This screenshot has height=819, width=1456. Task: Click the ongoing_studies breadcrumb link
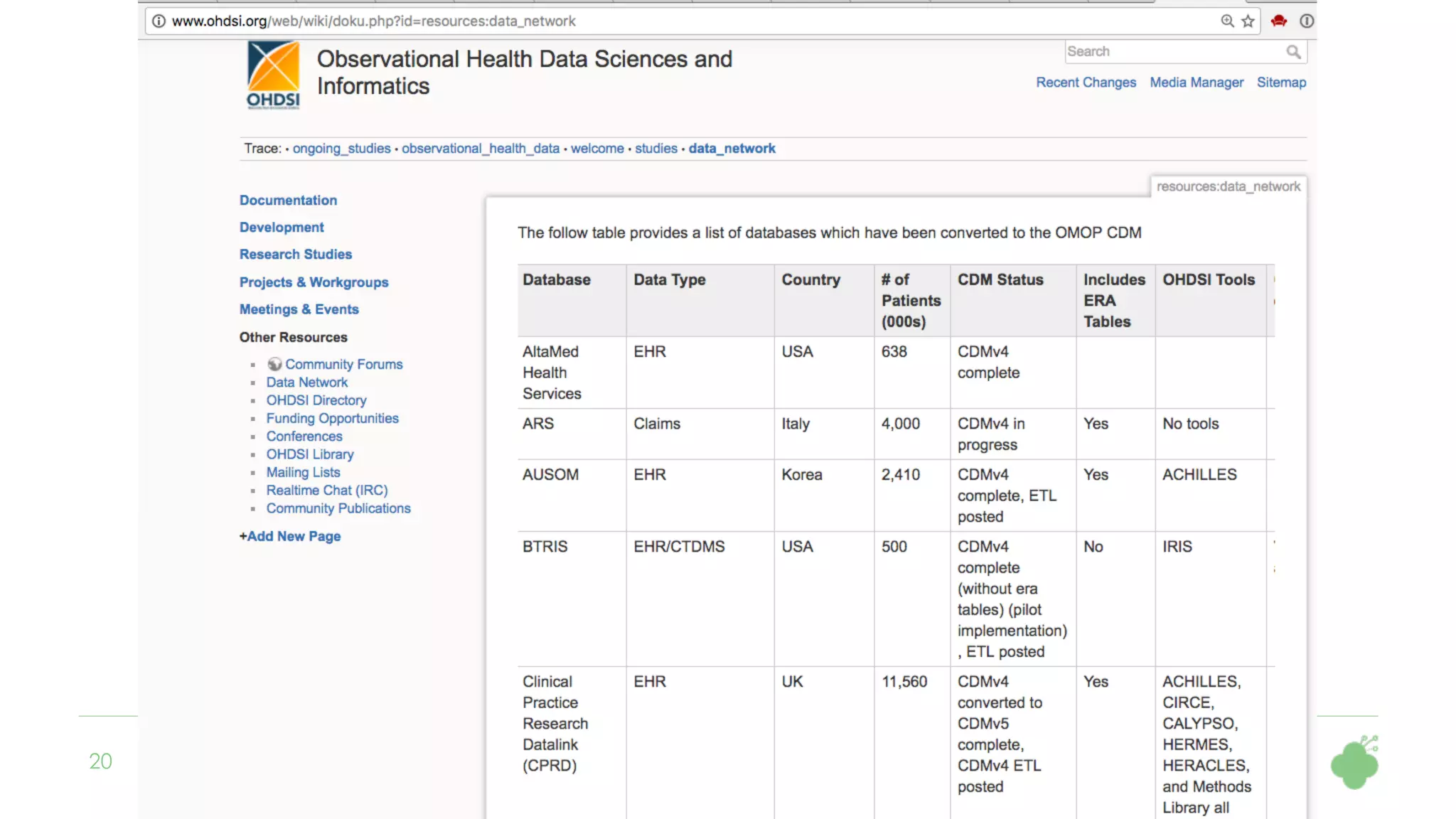[341, 149]
